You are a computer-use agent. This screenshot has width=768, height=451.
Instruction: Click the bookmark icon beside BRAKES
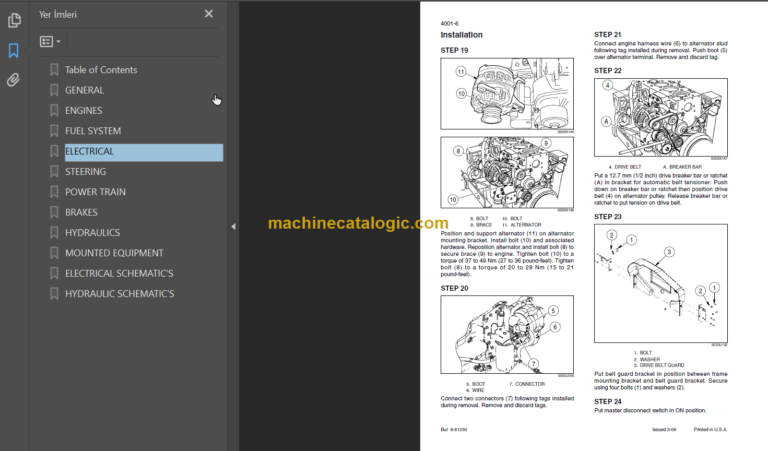(54, 213)
